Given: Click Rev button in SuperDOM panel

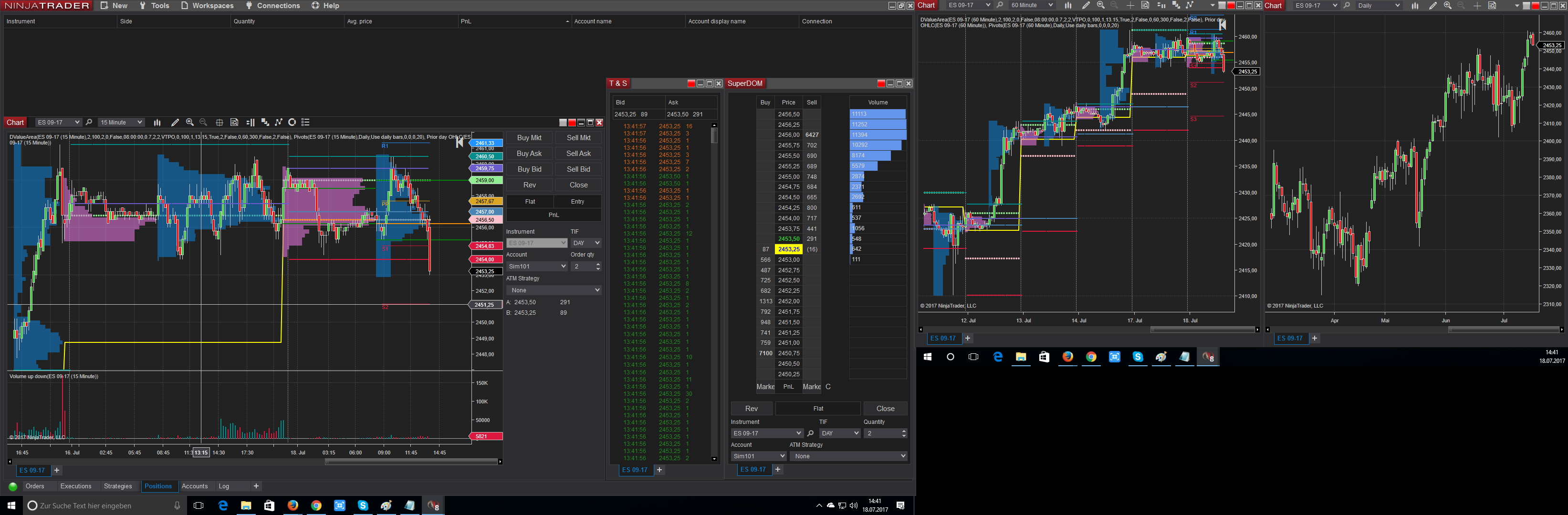Looking at the screenshot, I should point(752,409).
